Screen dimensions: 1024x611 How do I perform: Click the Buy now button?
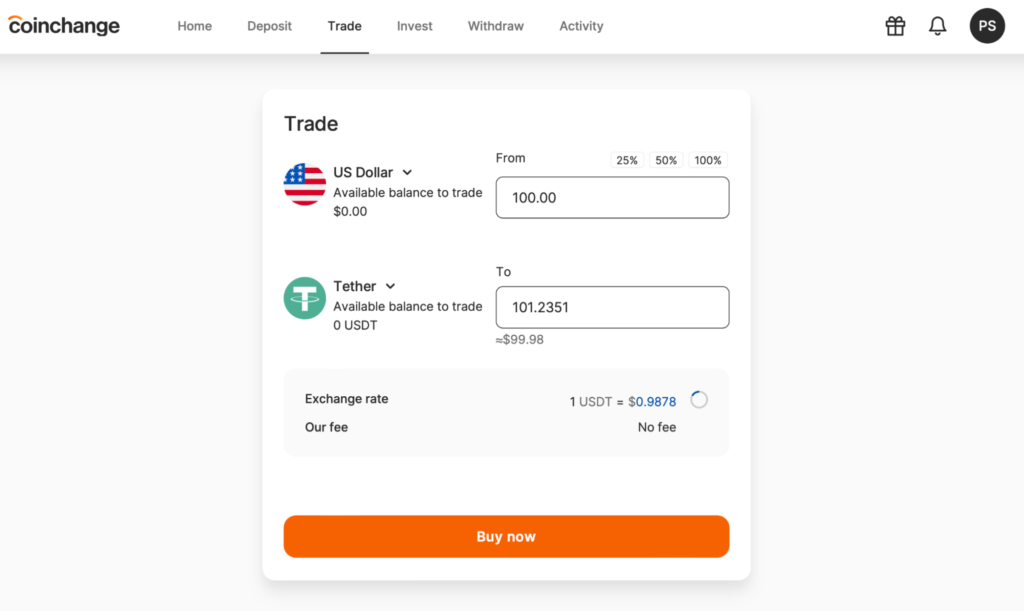505,536
